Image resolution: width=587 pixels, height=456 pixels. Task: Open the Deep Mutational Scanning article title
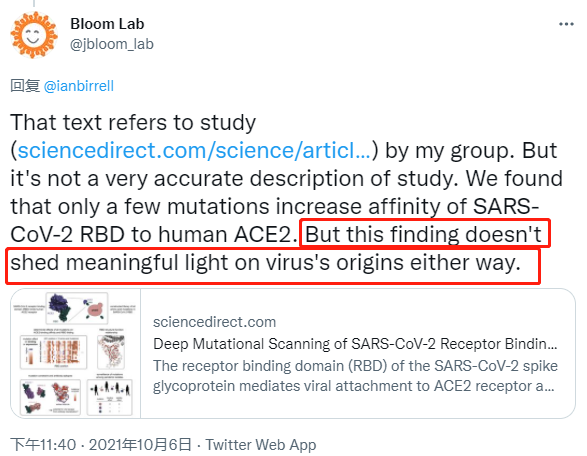tap(355, 344)
